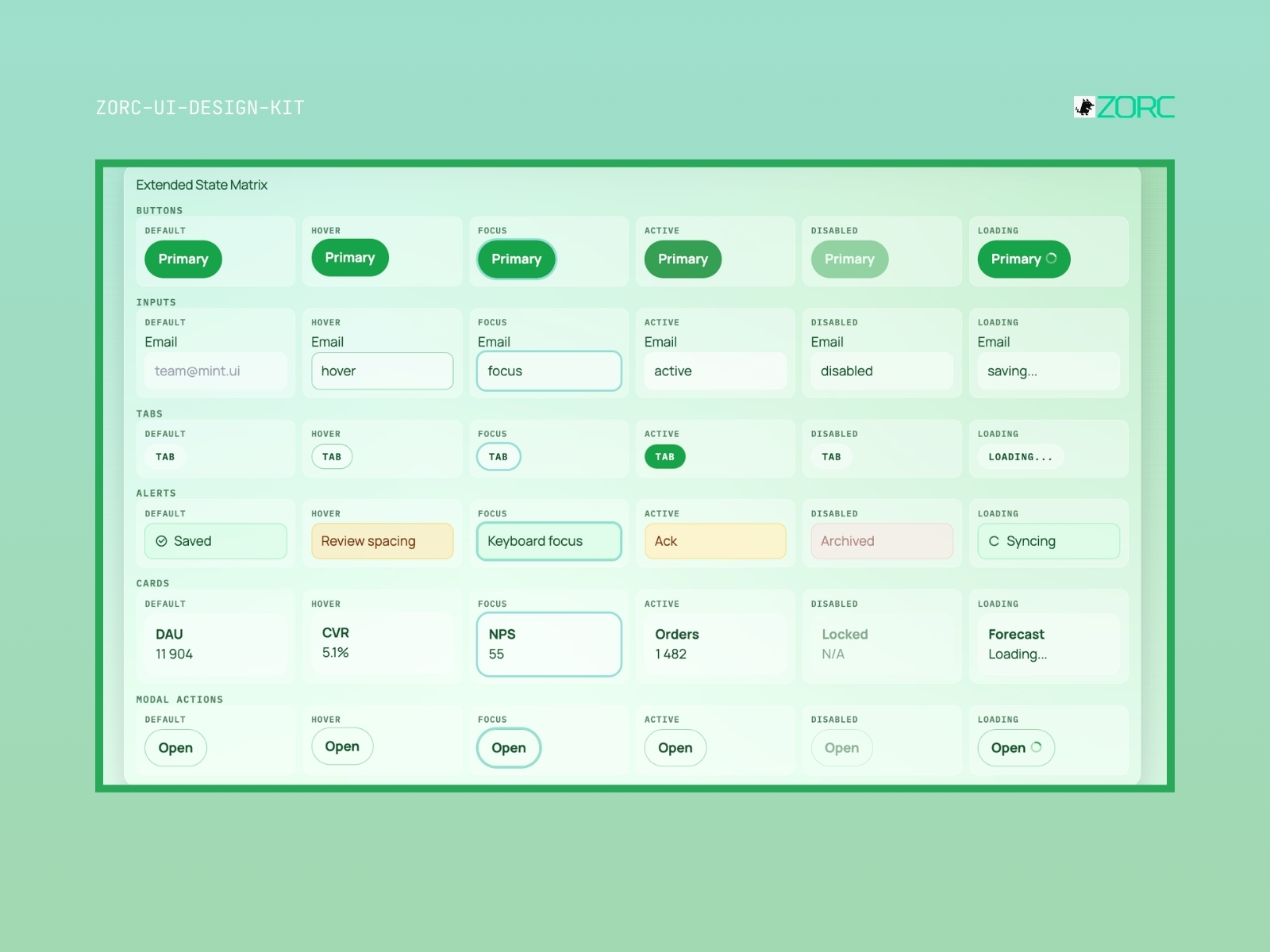Click the Archived alert banner
The image size is (1270, 952).
pyautogui.click(x=882, y=541)
